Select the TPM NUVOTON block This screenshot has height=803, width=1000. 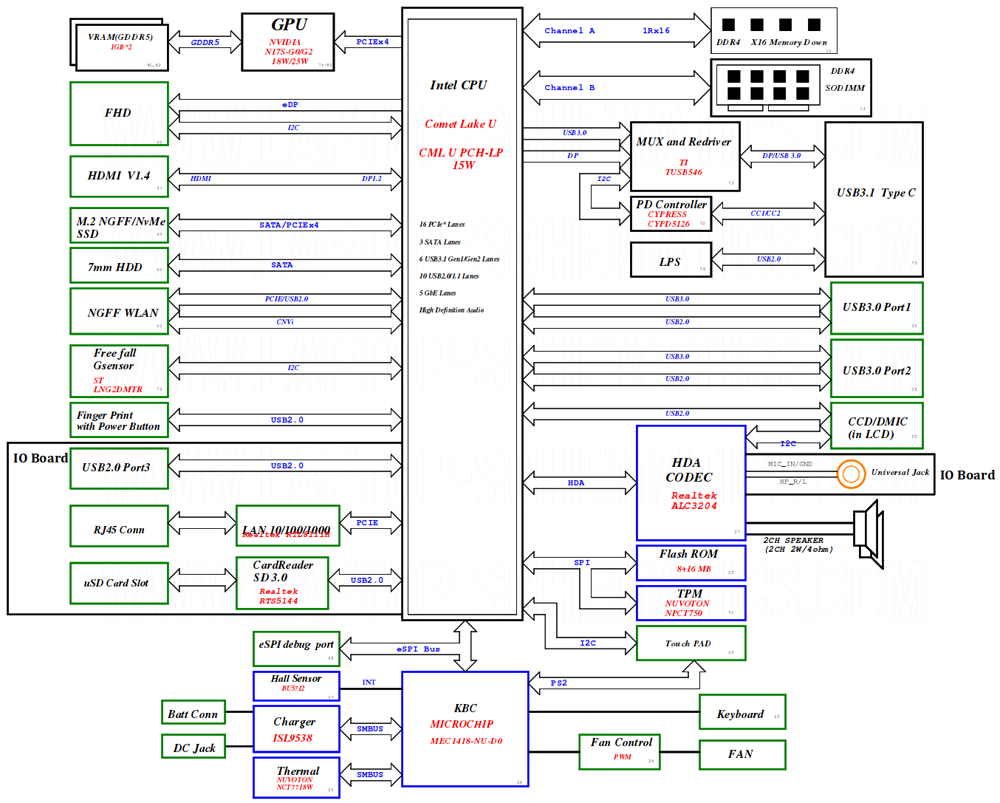click(x=691, y=603)
